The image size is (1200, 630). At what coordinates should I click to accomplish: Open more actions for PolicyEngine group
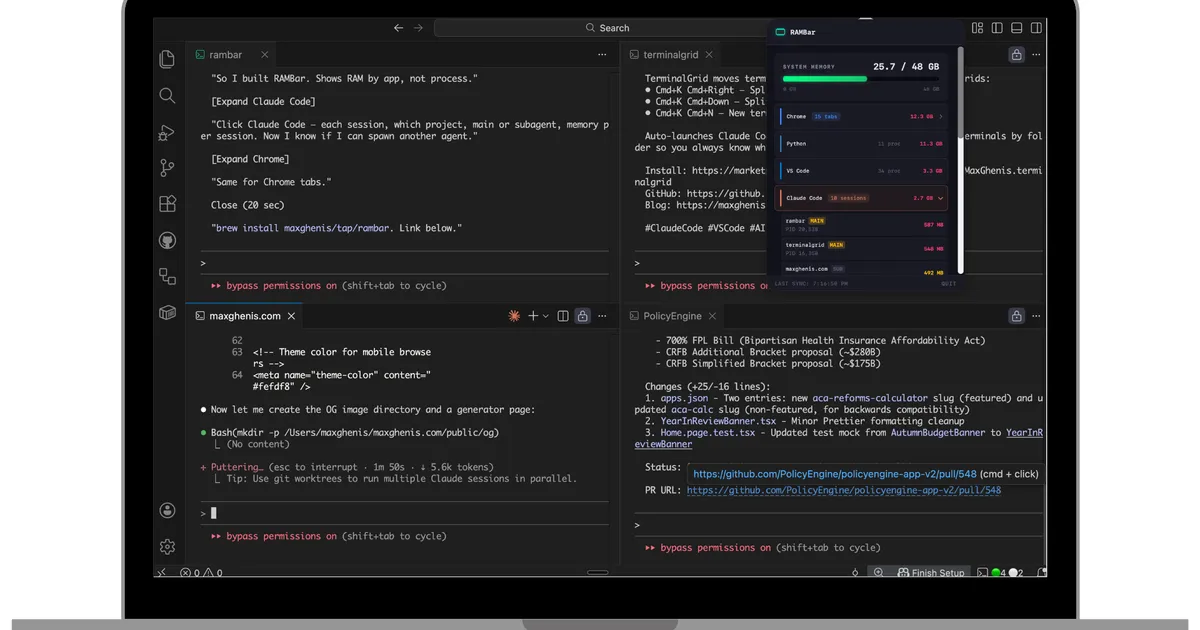point(1036,316)
